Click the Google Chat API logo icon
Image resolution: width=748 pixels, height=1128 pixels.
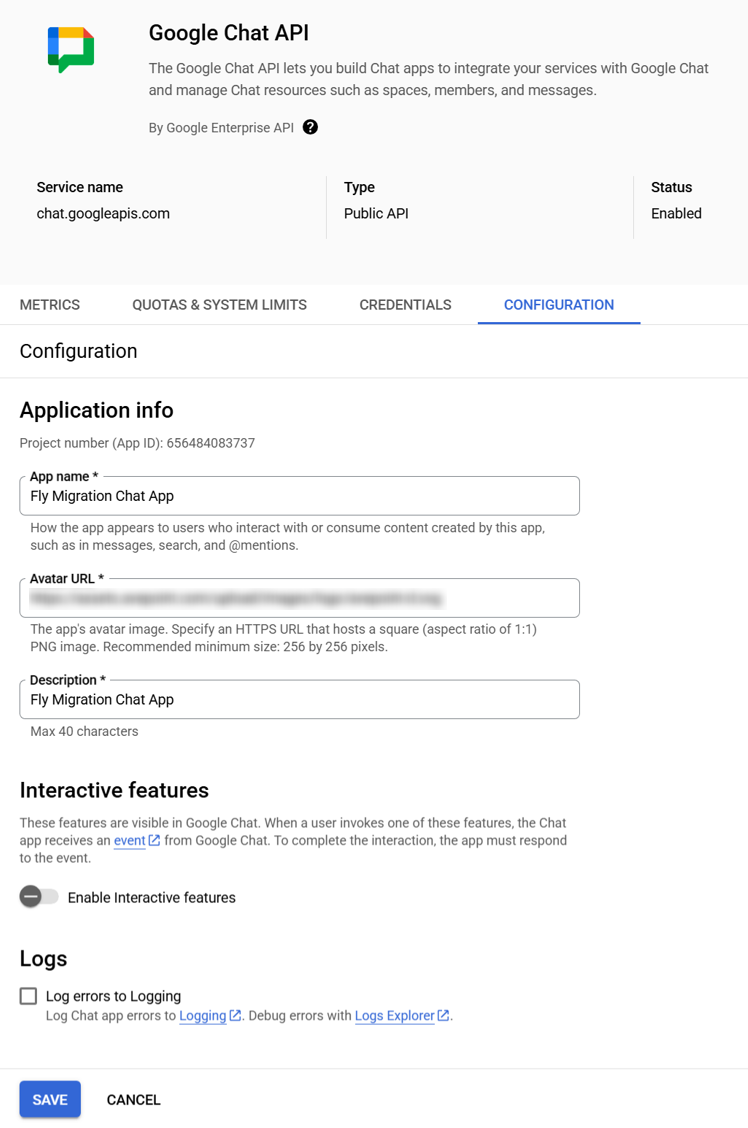click(71, 49)
